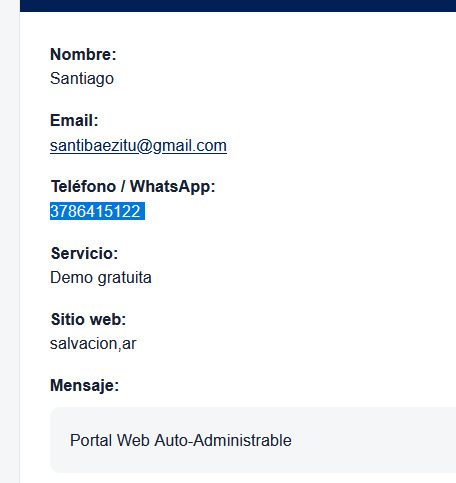
Task: Open the santibaezitu@gmail.com email link
Action: (138, 146)
